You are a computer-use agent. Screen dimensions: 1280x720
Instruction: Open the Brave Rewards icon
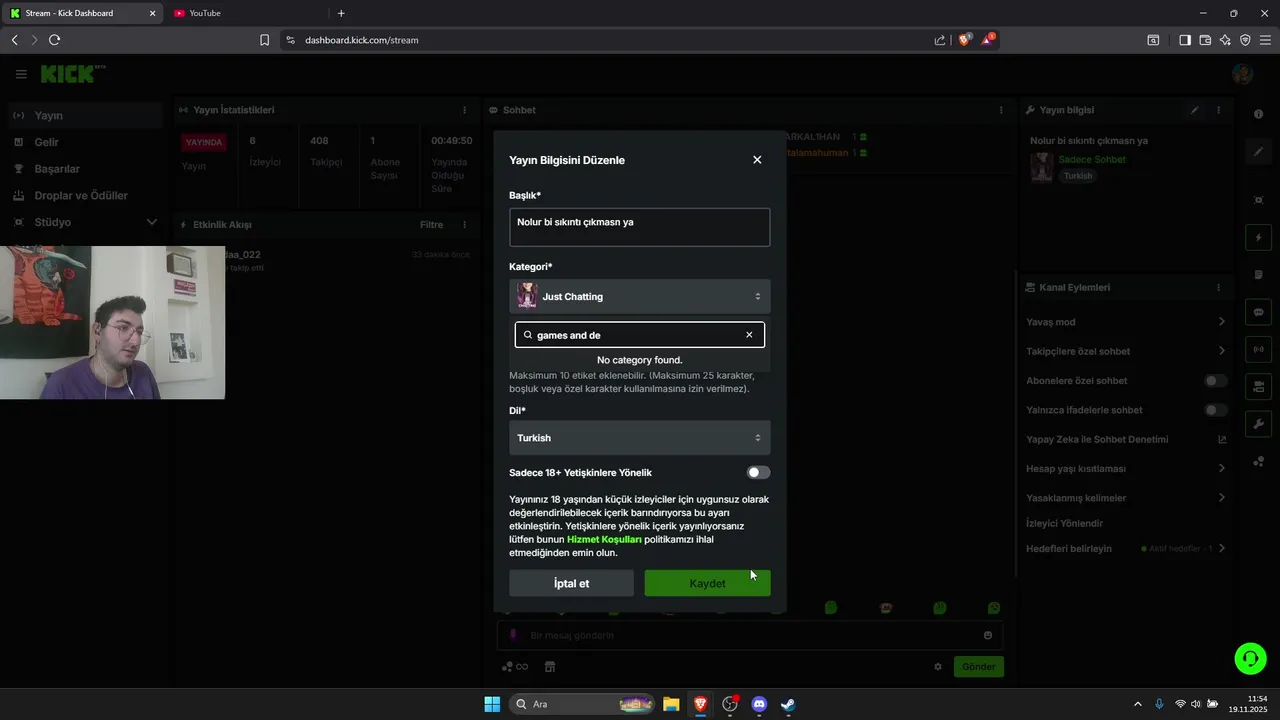pyautogui.click(x=989, y=40)
